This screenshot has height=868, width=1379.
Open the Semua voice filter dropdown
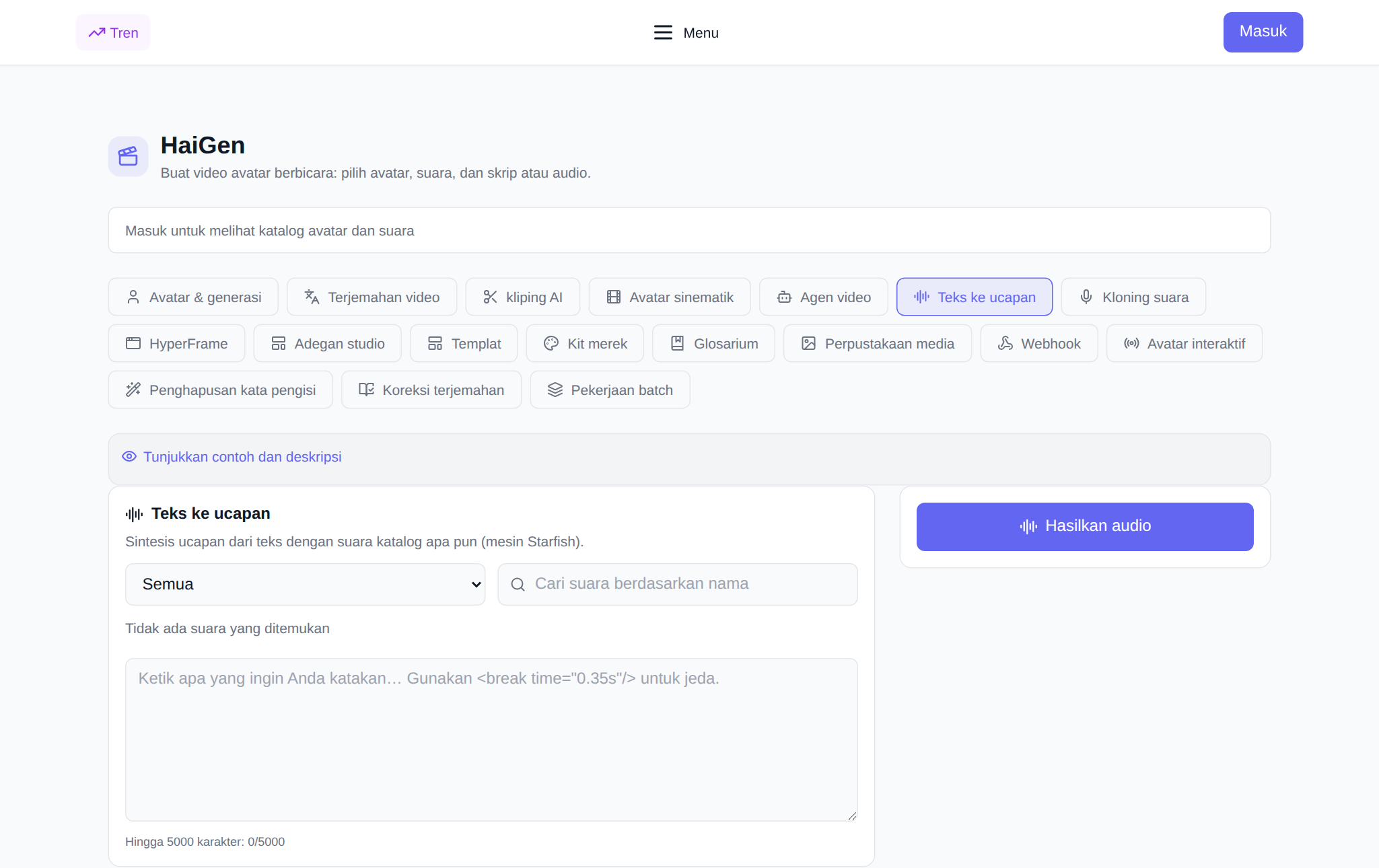click(305, 584)
